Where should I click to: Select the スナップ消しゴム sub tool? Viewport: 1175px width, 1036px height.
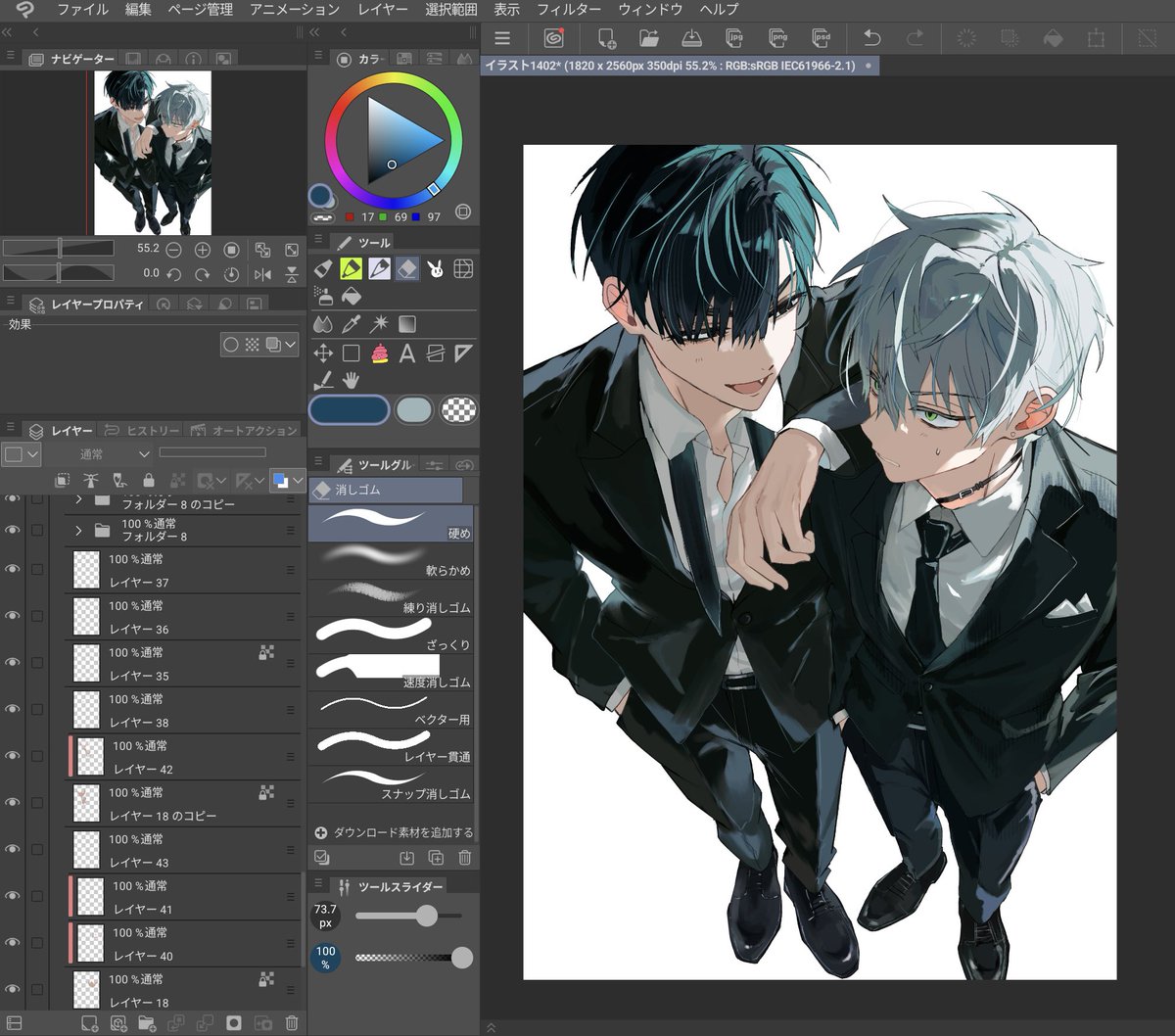pyautogui.click(x=391, y=783)
